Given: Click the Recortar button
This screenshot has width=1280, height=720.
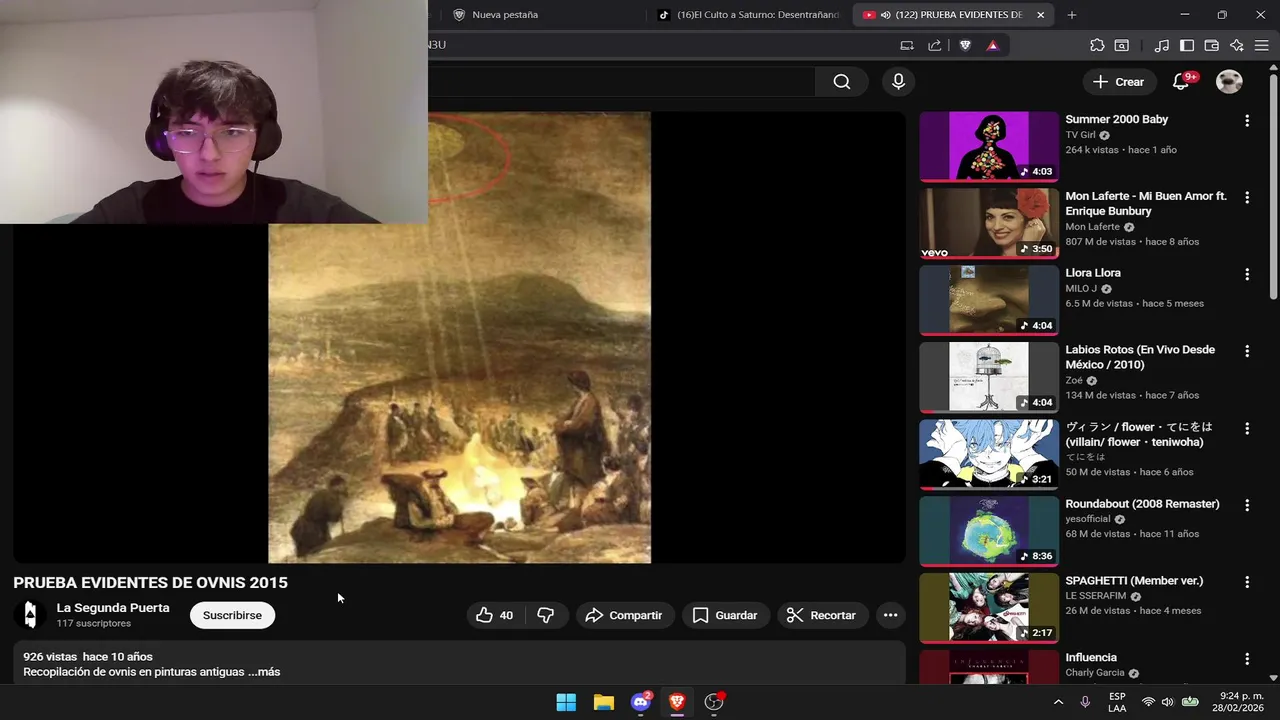Looking at the screenshot, I should [x=821, y=615].
